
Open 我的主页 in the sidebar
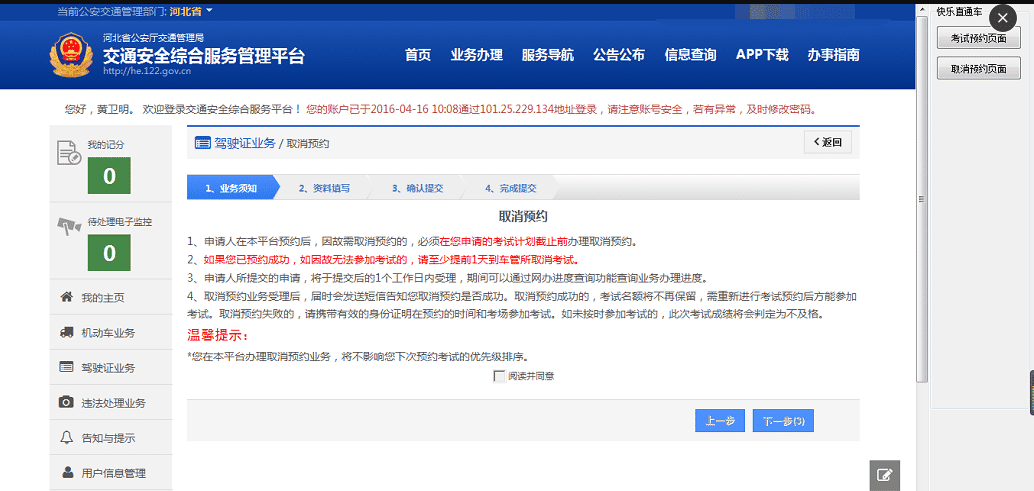[x=102, y=298]
